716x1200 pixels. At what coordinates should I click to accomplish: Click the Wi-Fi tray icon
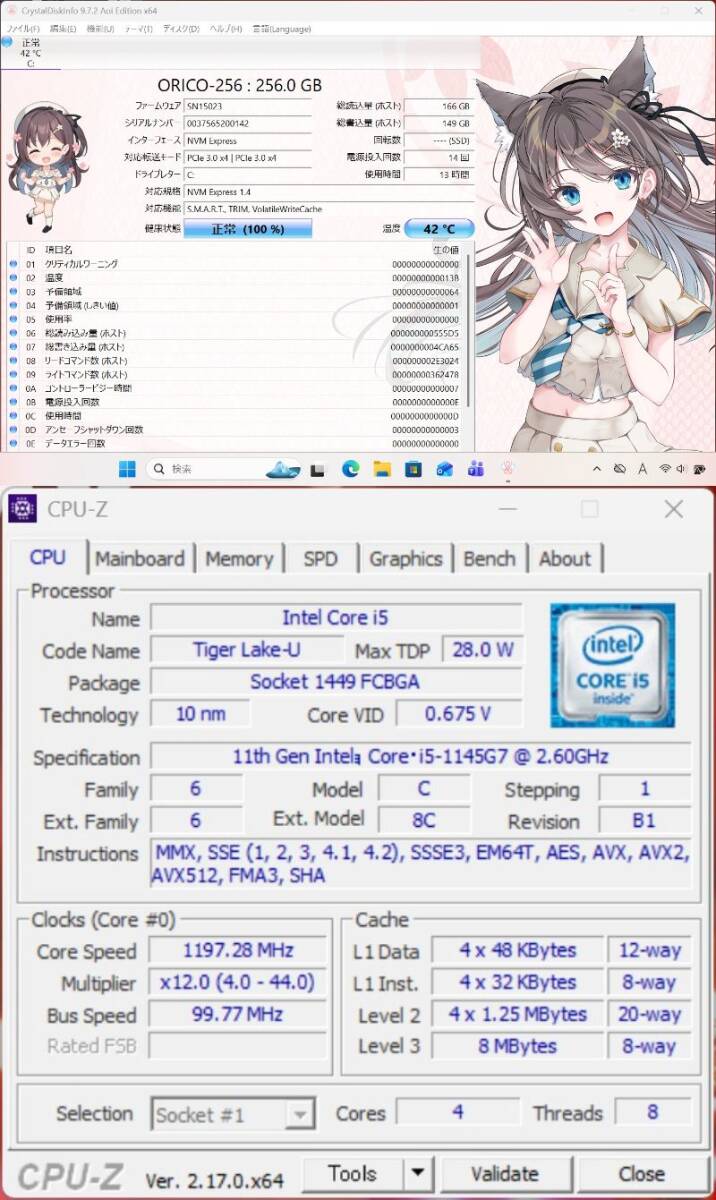(x=665, y=468)
